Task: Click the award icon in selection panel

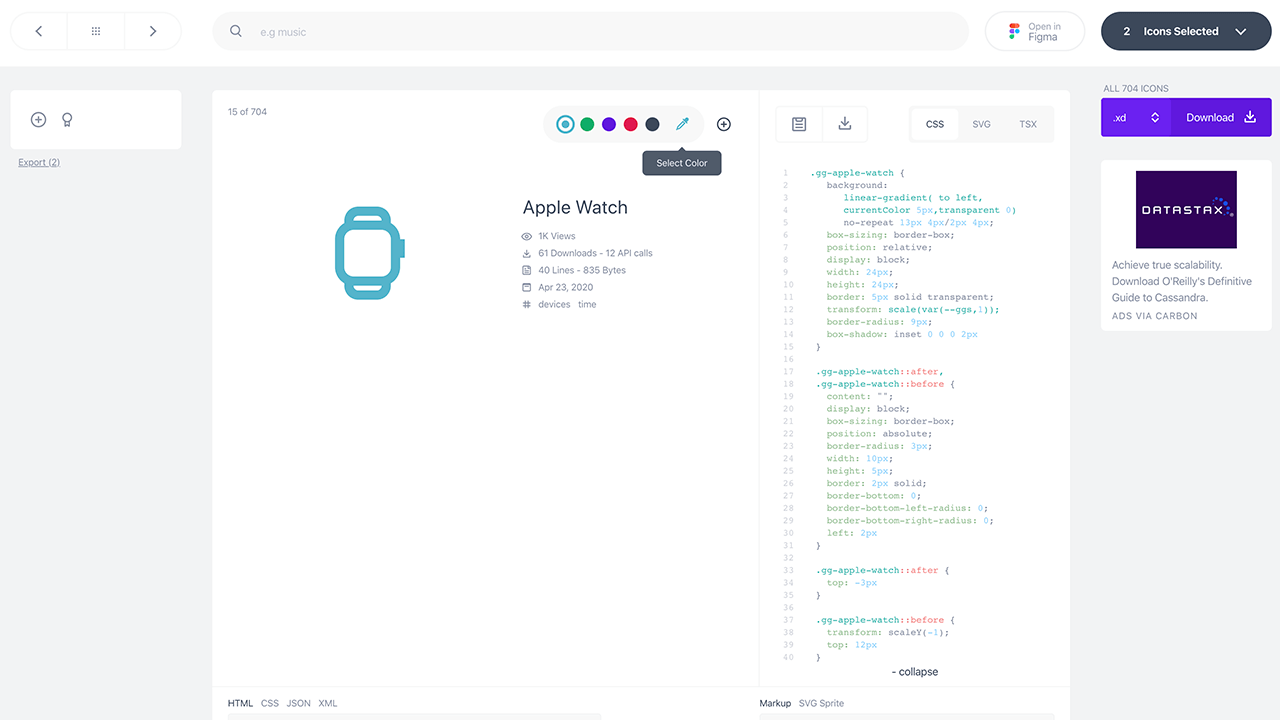Action: click(x=67, y=120)
